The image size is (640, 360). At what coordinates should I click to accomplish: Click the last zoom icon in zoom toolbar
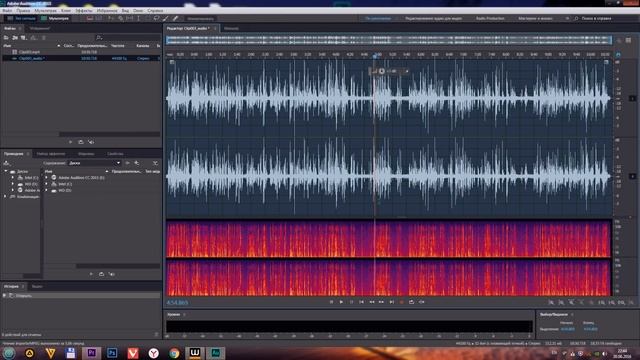click(631, 302)
